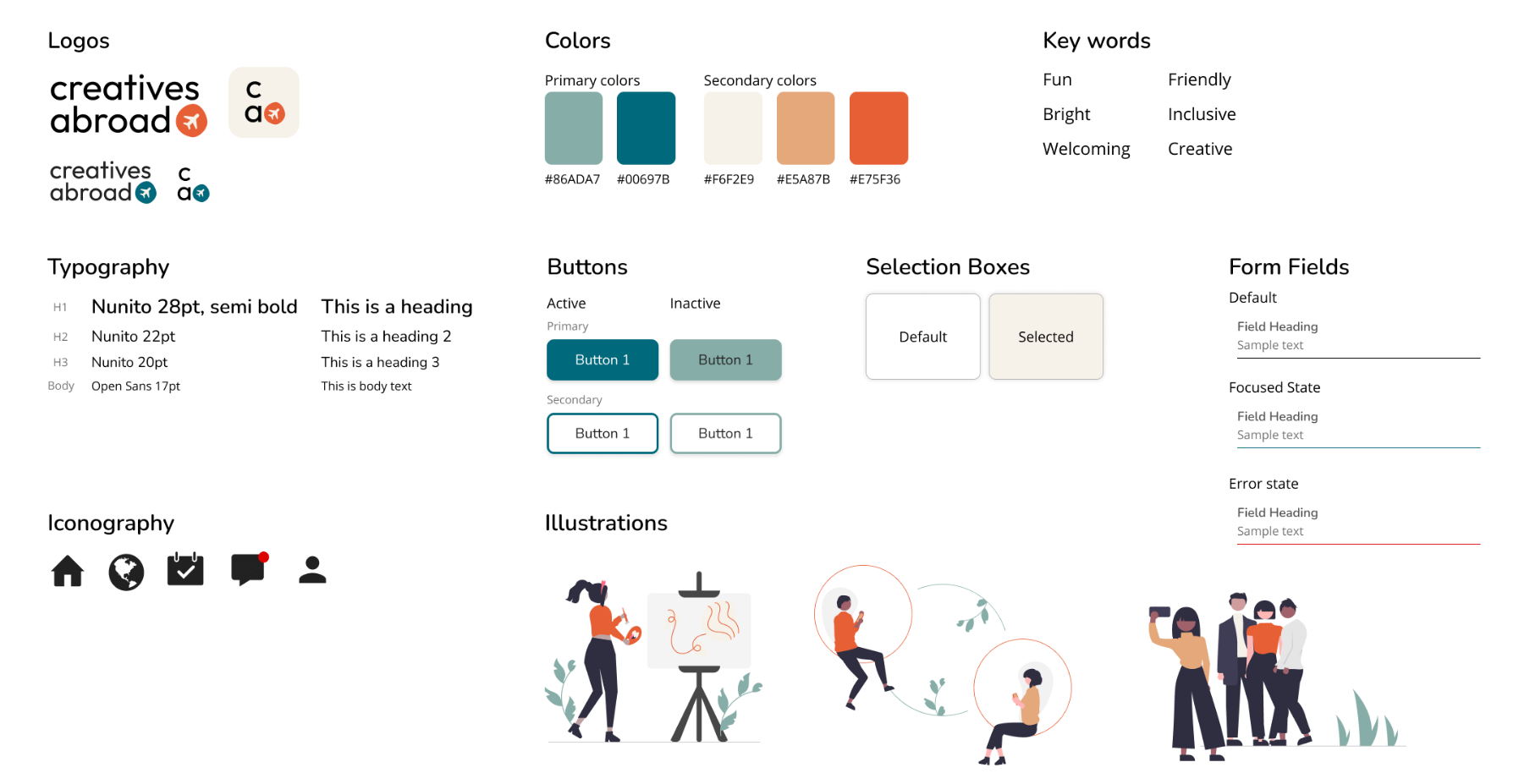This screenshot has width=1519, height=784.
Task: Click the active secondary outlined Button 1
Action: [603, 433]
